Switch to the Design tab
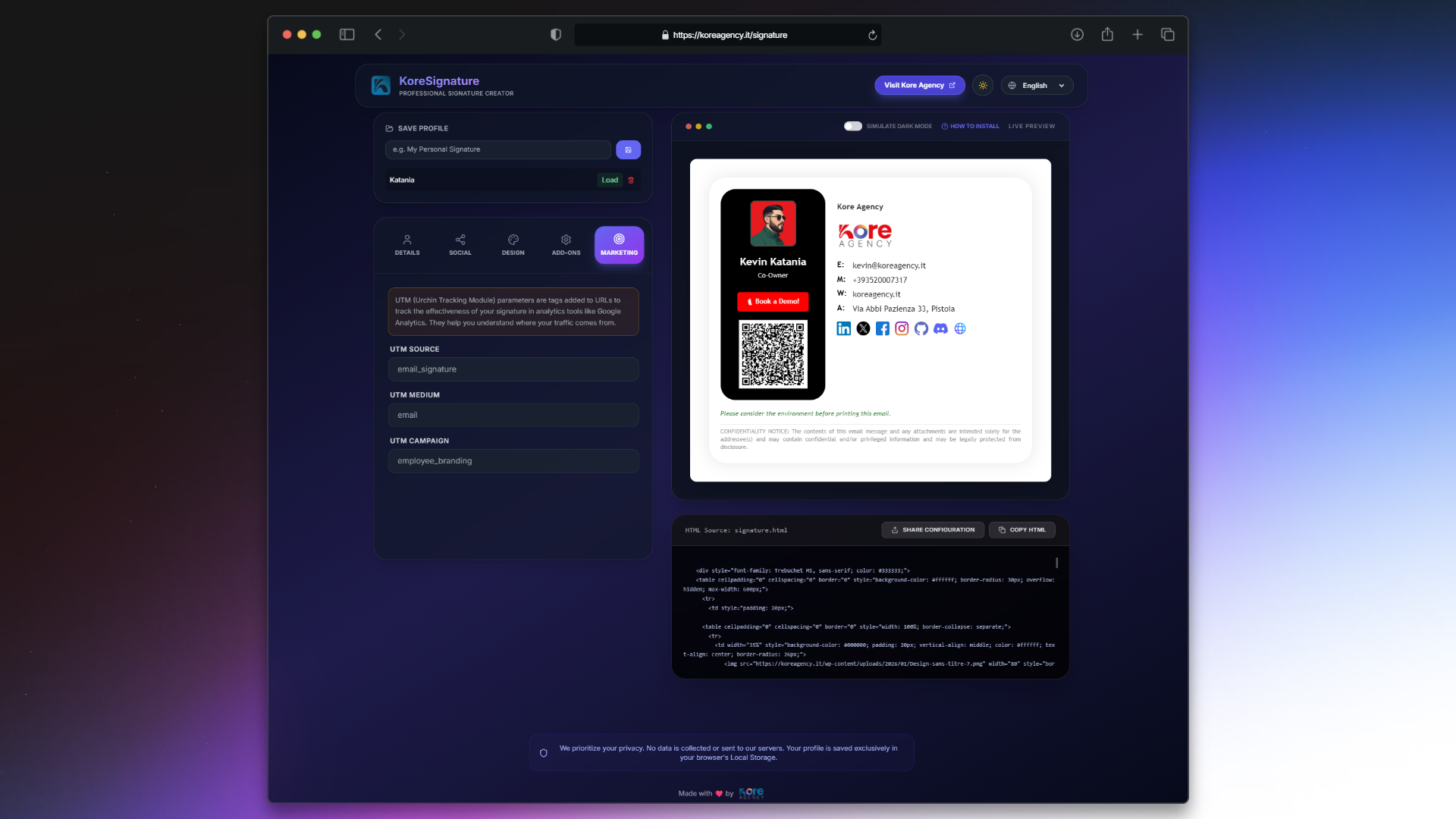1456x819 pixels. tap(513, 244)
